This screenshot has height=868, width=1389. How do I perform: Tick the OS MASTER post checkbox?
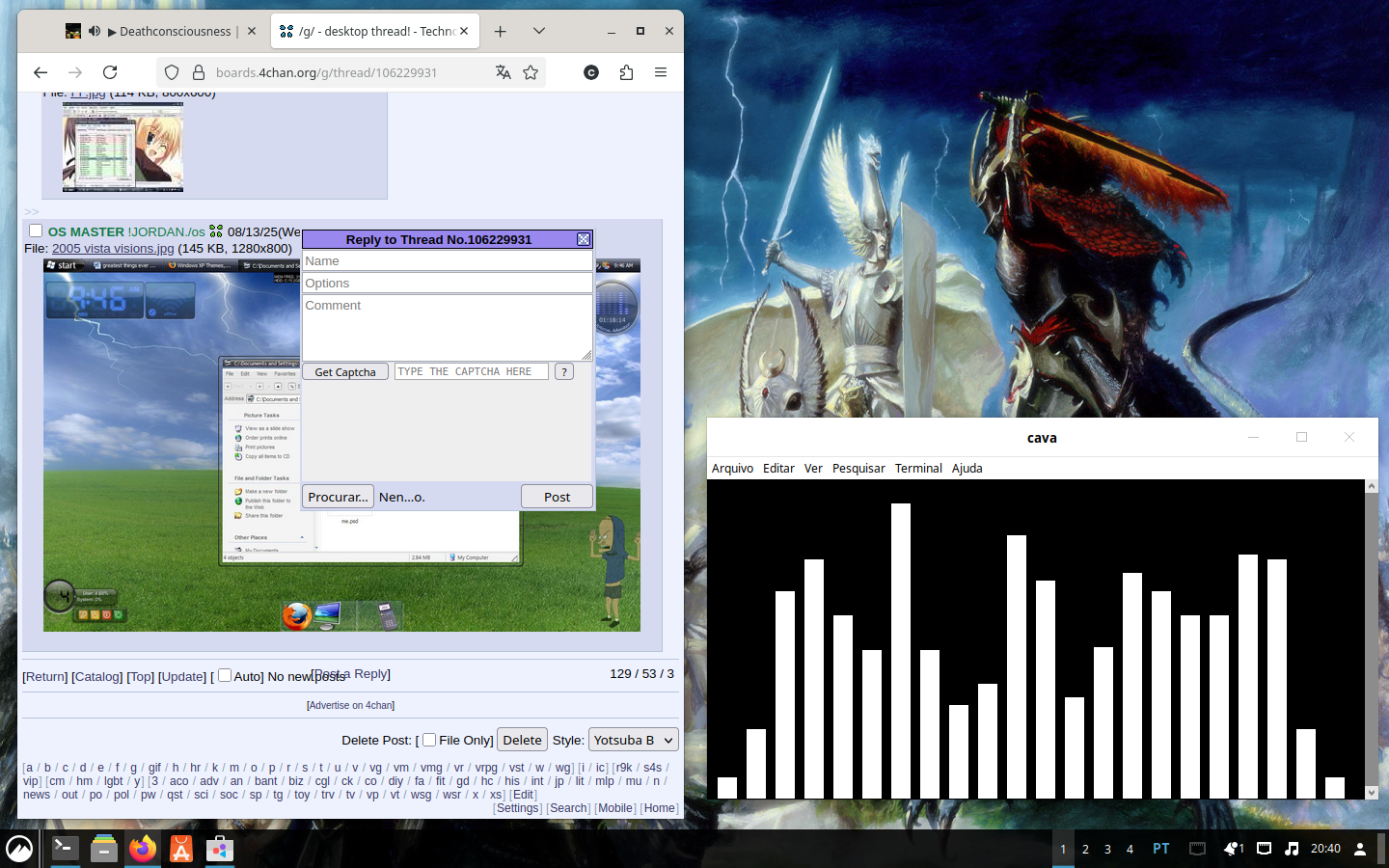click(36, 231)
